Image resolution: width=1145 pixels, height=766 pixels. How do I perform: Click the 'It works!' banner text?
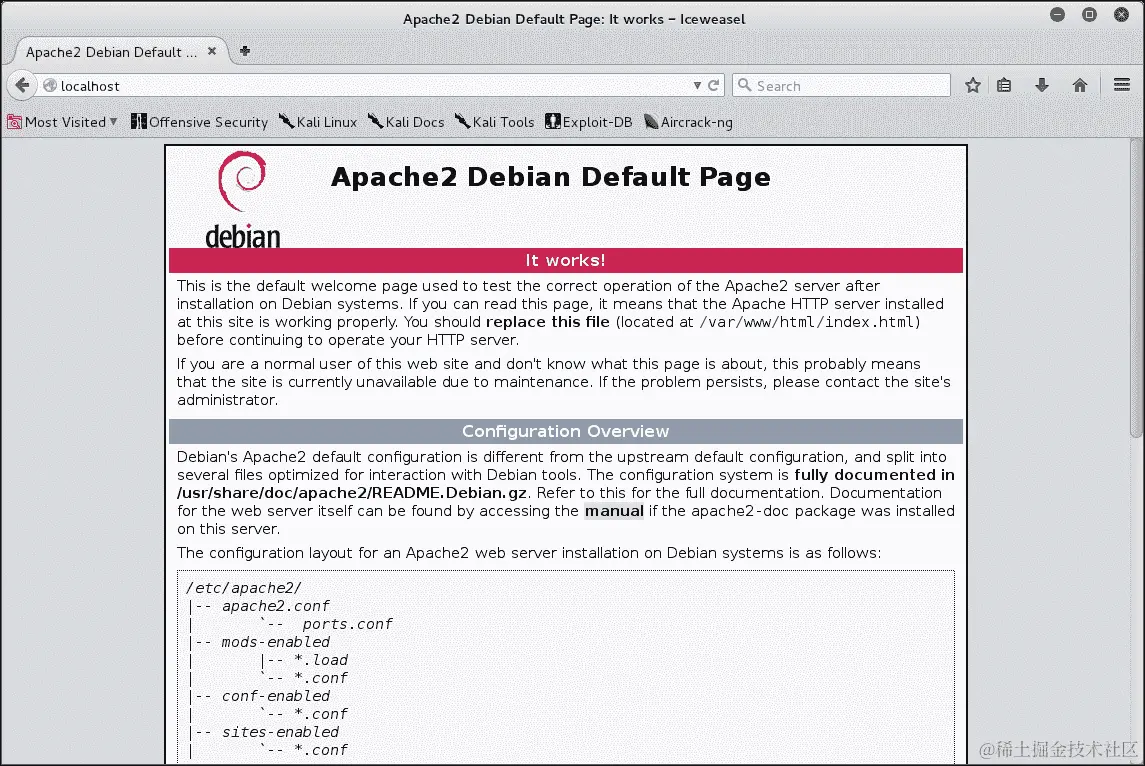[x=565, y=261]
